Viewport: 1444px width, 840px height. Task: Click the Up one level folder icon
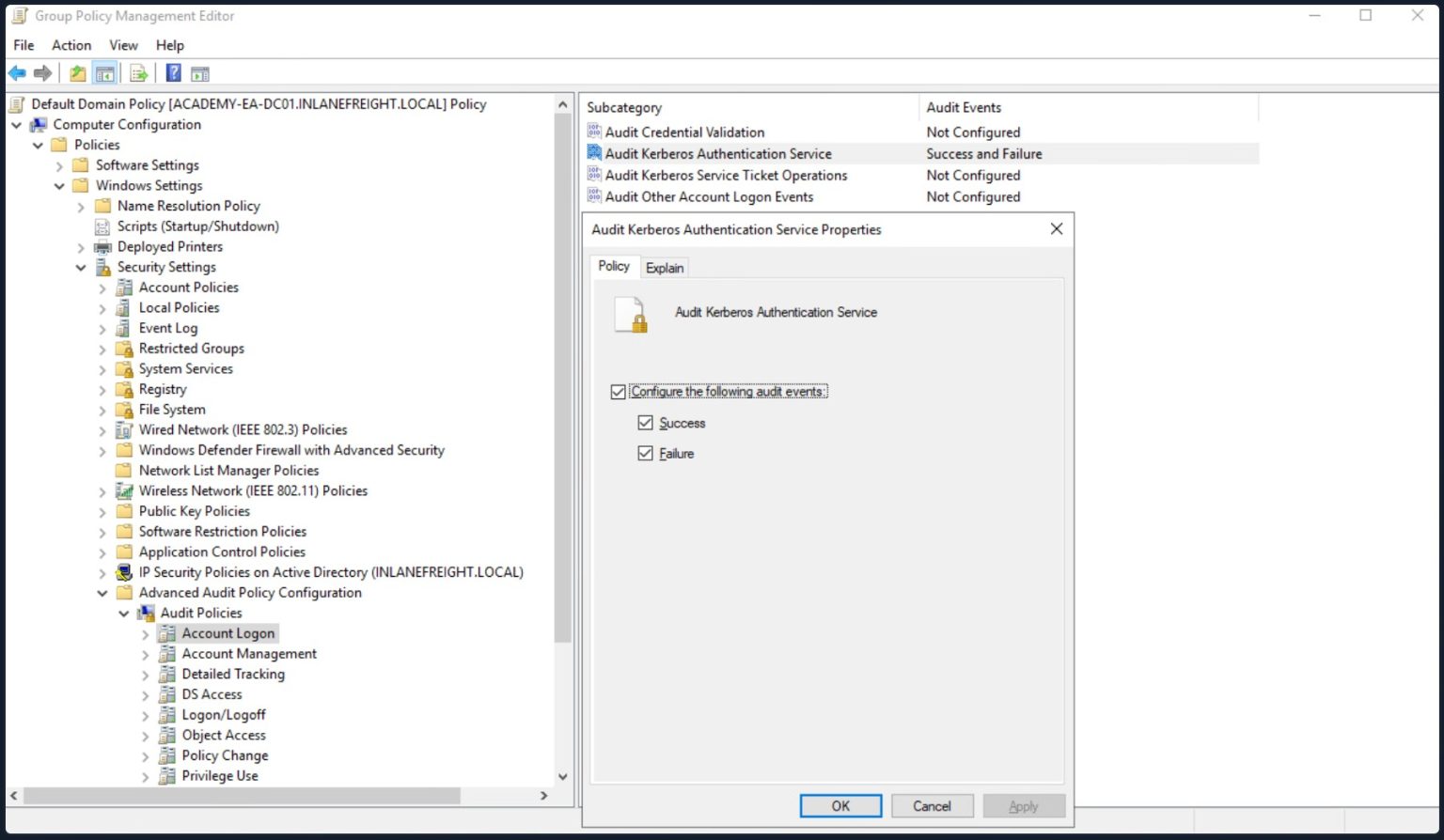(78, 73)
